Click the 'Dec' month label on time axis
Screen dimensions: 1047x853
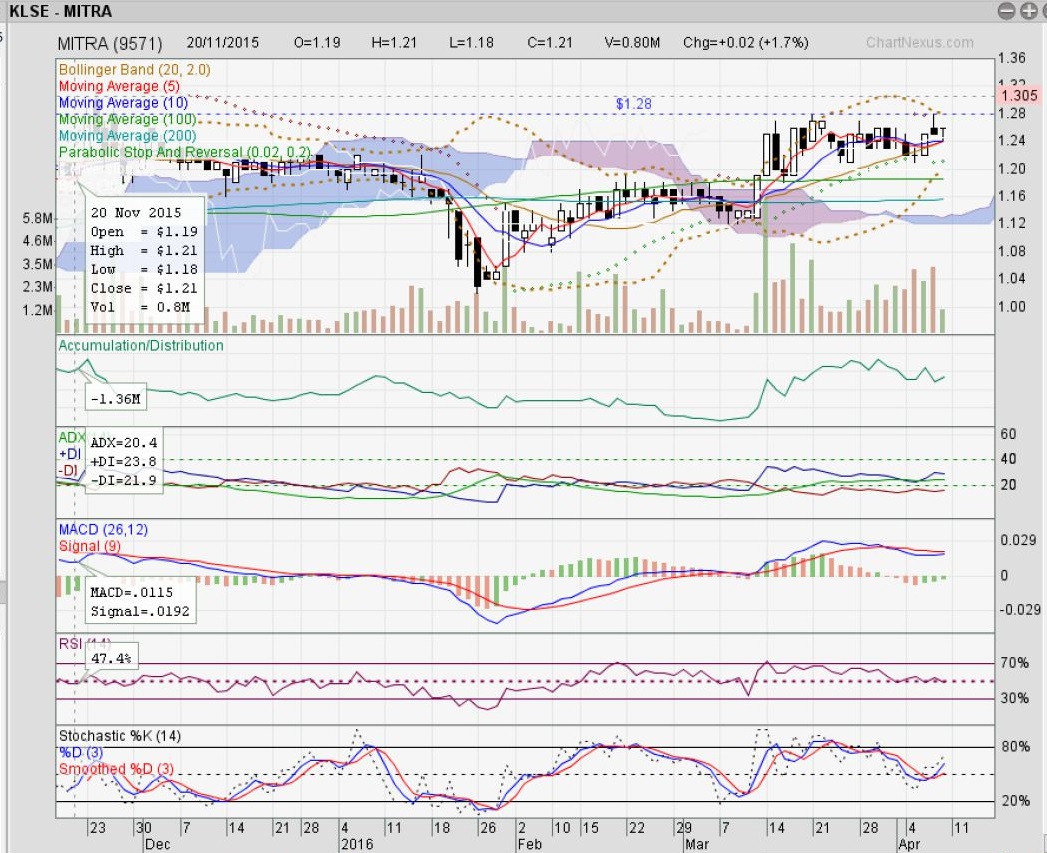click(158, 844)
